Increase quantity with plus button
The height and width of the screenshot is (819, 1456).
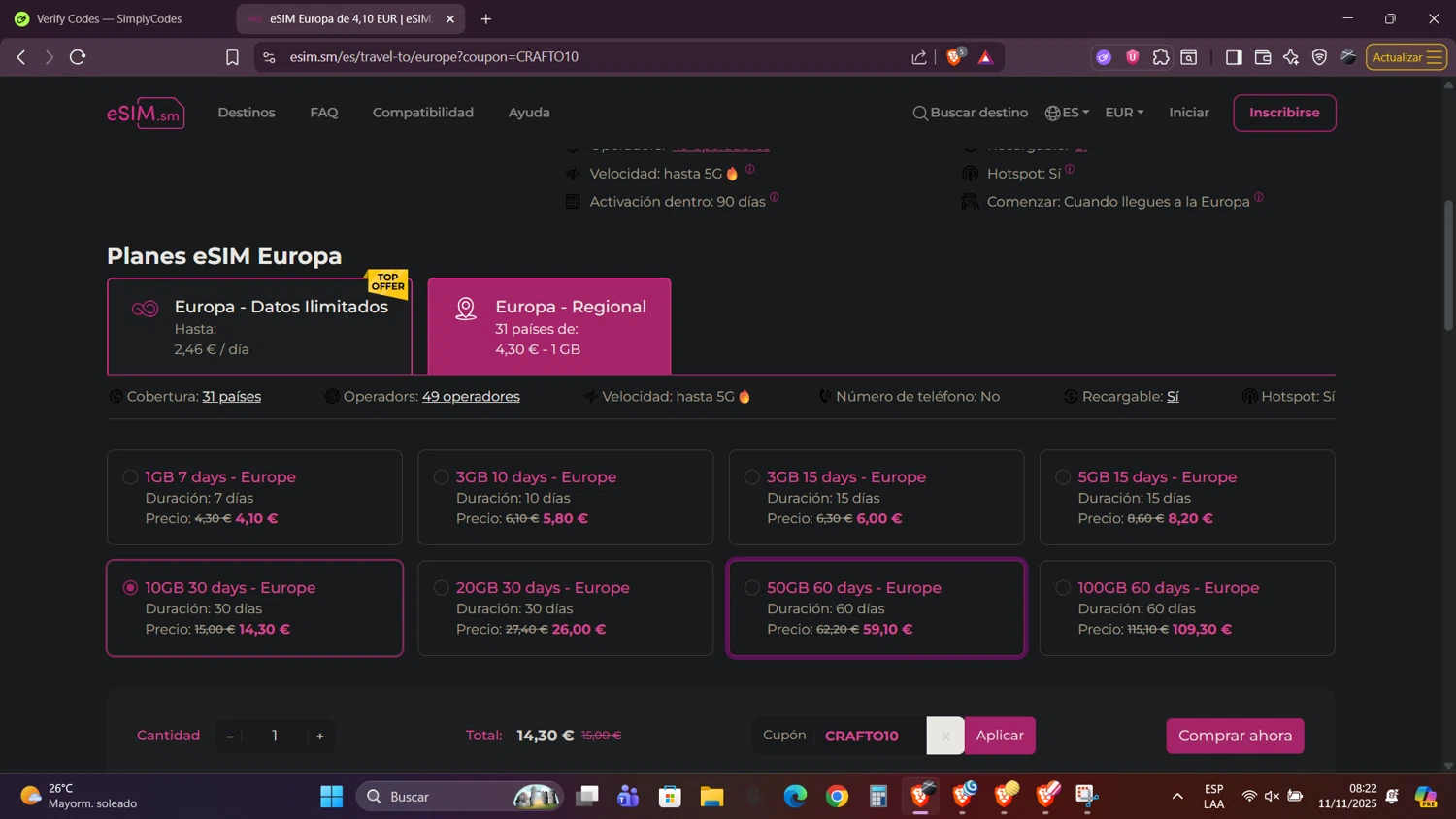320,736
